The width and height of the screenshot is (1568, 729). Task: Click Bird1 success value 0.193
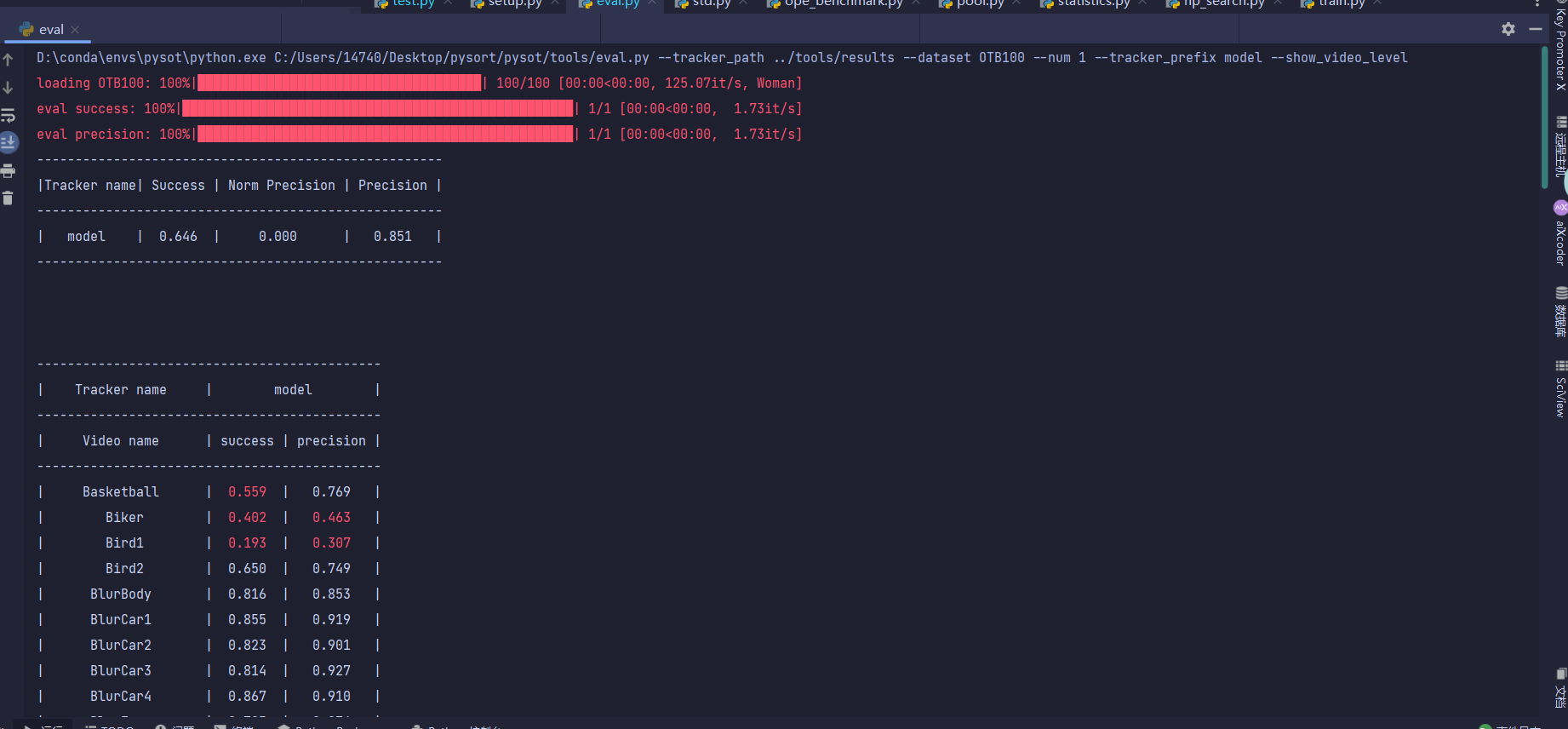(x=247, y=543)
